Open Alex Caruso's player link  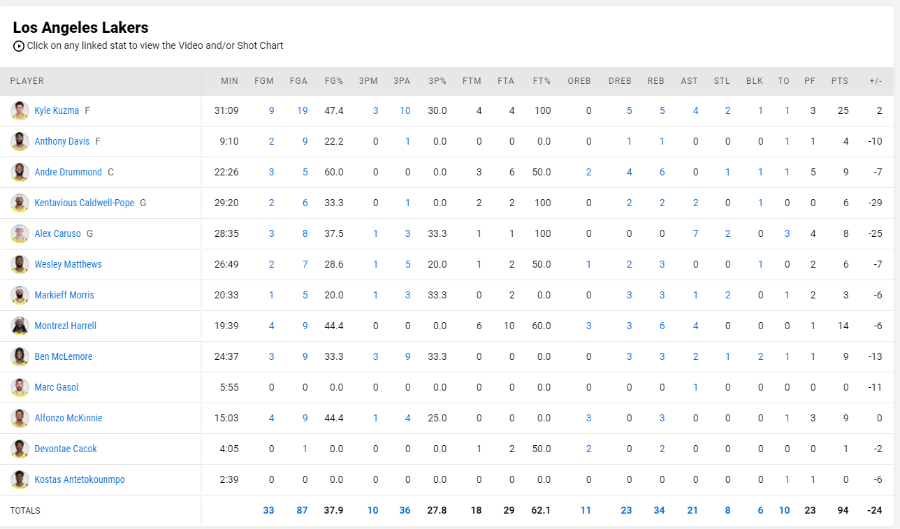pos(57,234)
